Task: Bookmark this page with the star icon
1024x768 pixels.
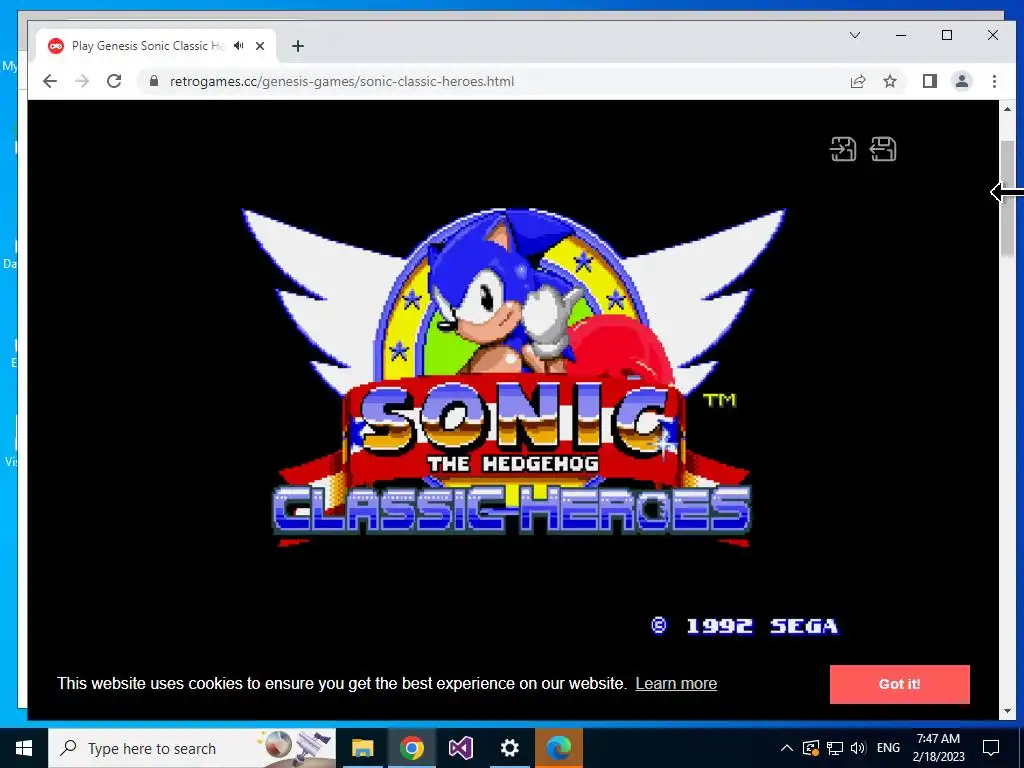Action: point(889,81)
